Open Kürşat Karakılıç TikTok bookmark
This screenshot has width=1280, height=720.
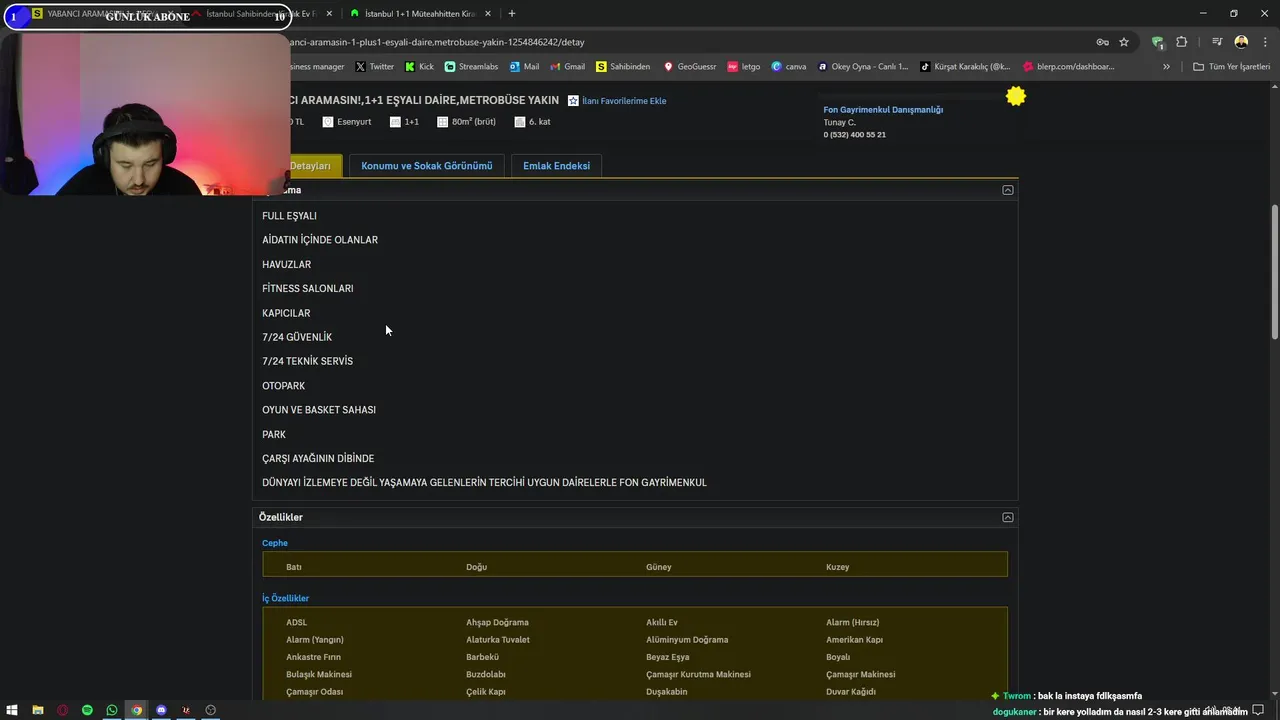point(965,67)
